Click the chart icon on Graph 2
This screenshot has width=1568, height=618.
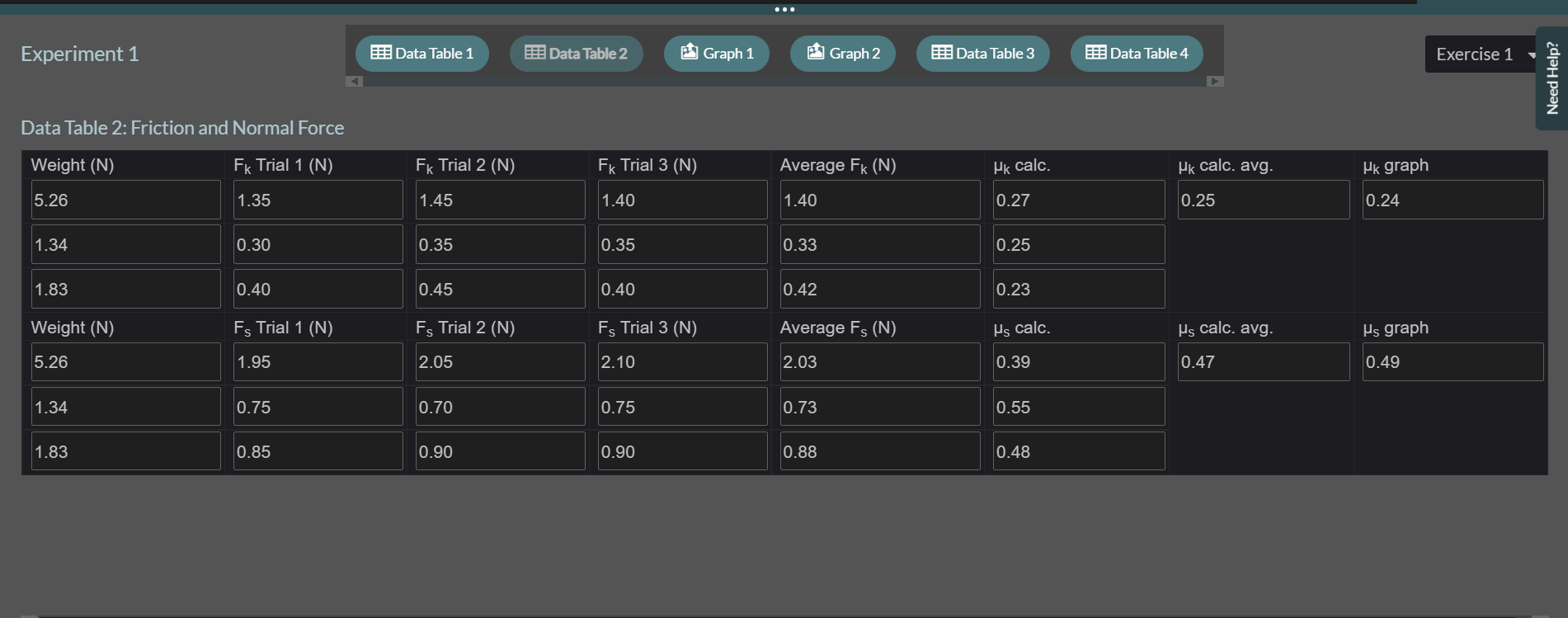[816, 52]
